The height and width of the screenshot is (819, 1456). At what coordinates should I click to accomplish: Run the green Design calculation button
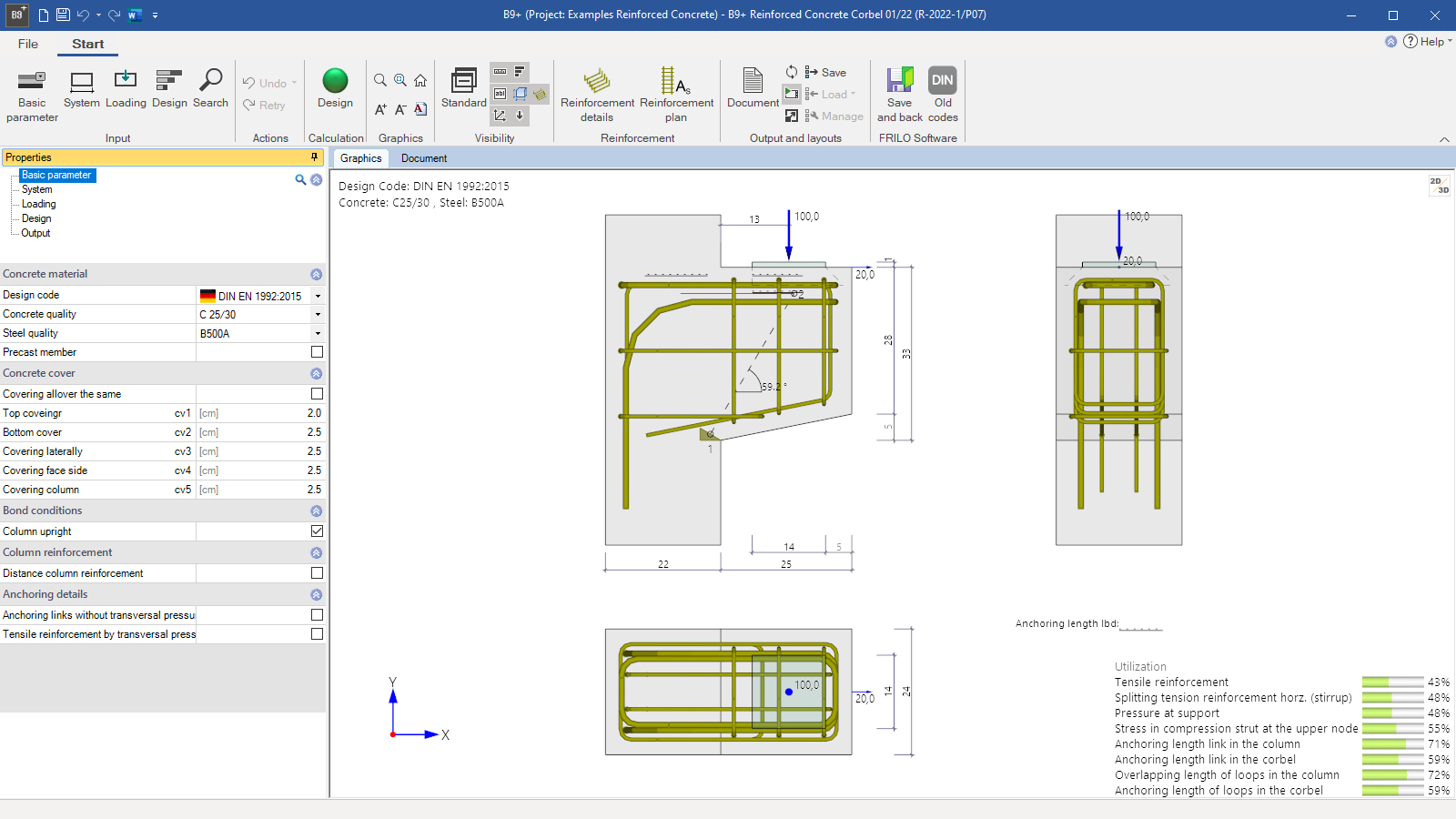coord(335,89)
